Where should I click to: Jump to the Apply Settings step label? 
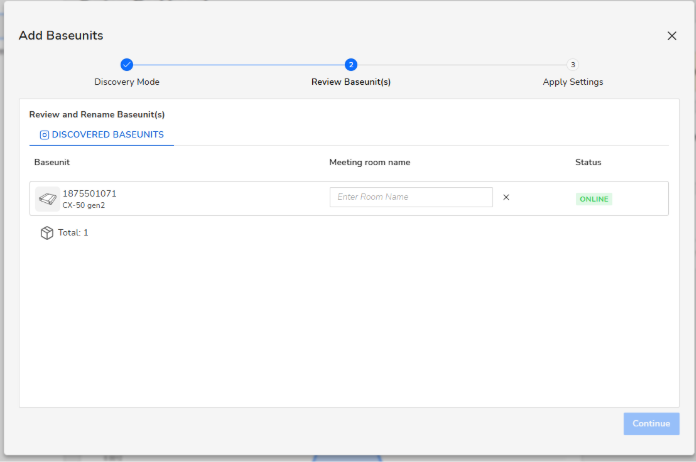(573, 82)
